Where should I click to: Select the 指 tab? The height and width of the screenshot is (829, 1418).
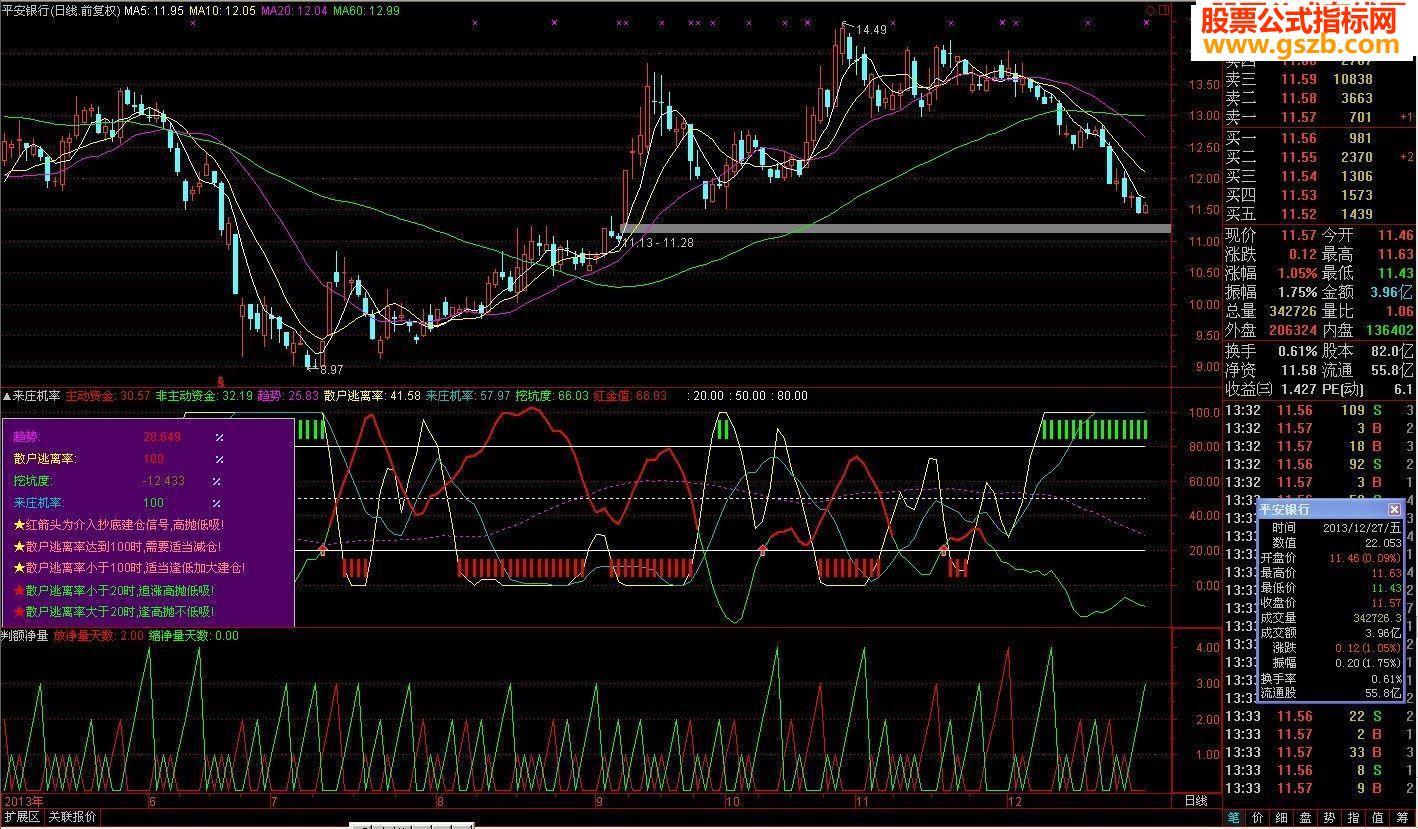[1354, 818]
